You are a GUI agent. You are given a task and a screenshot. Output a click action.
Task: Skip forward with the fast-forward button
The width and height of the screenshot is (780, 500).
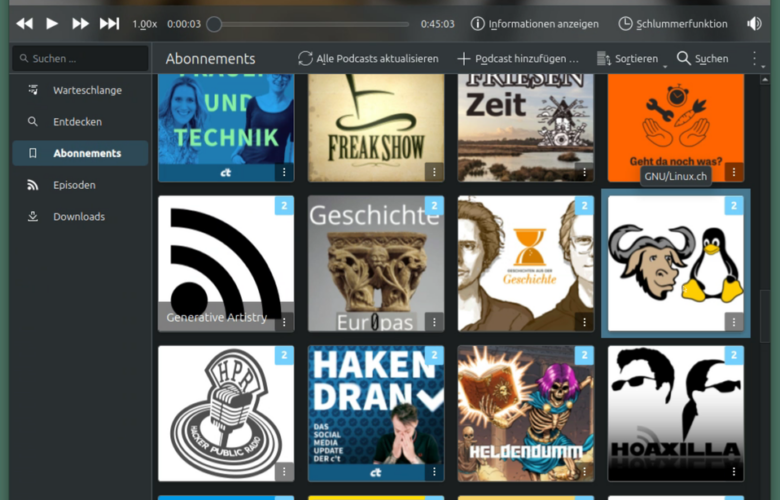tap(80, 23)
